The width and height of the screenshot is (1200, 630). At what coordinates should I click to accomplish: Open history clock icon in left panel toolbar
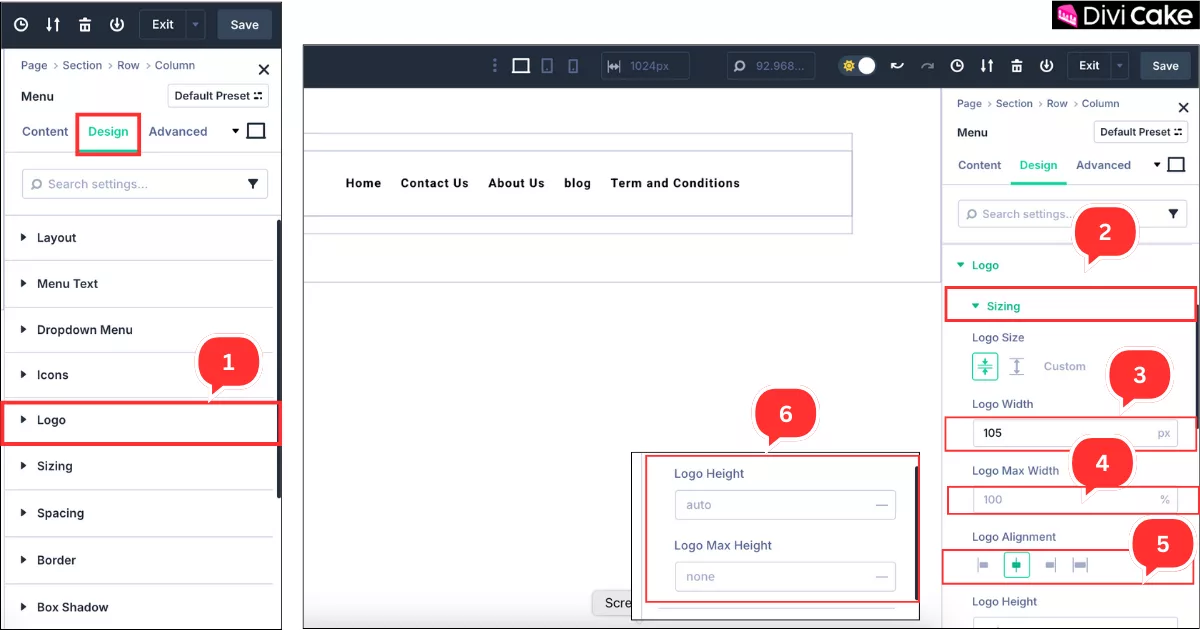[x=22, y=25]
